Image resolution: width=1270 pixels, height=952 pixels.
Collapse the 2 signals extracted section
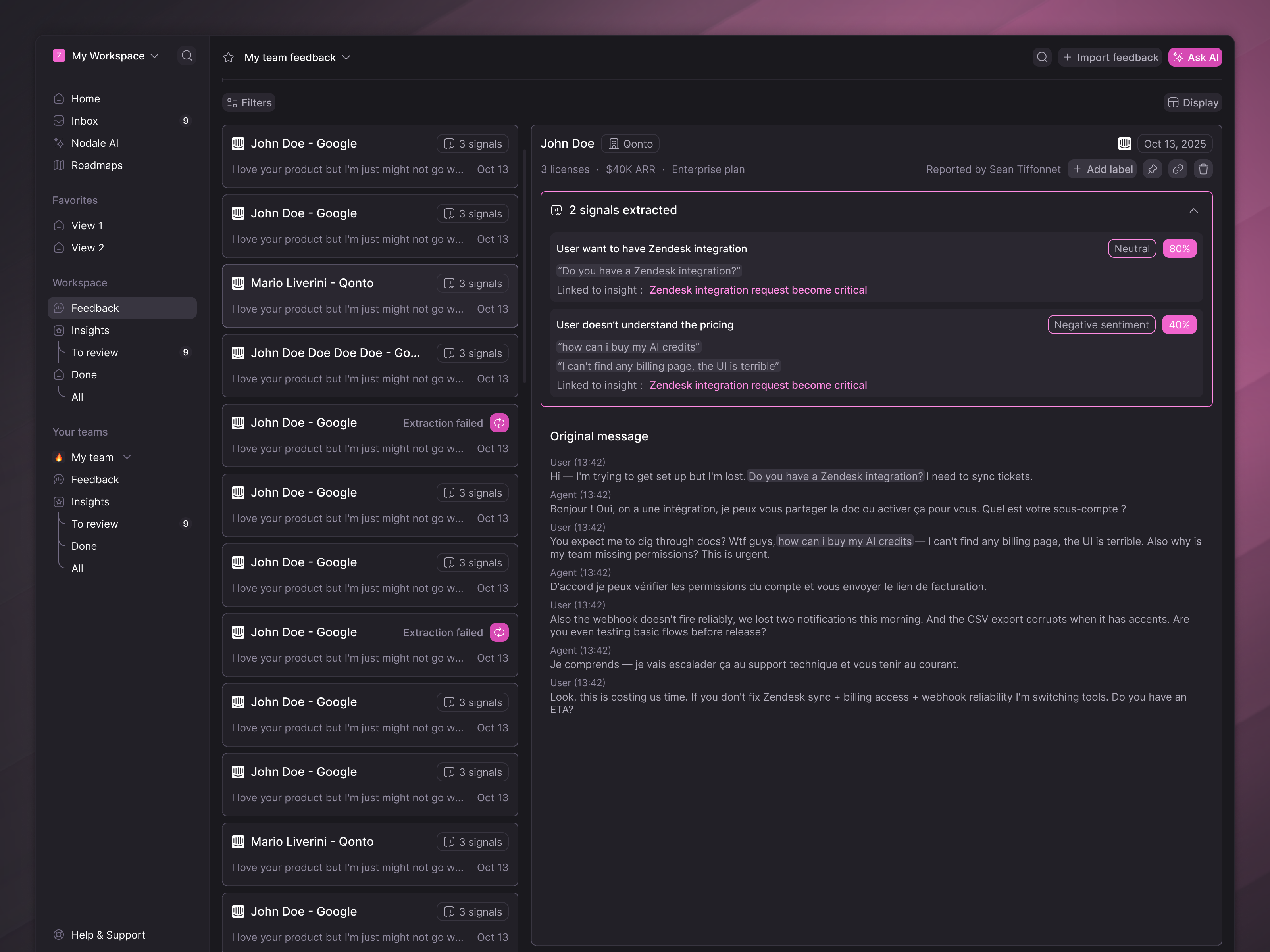coord(1193,211)
